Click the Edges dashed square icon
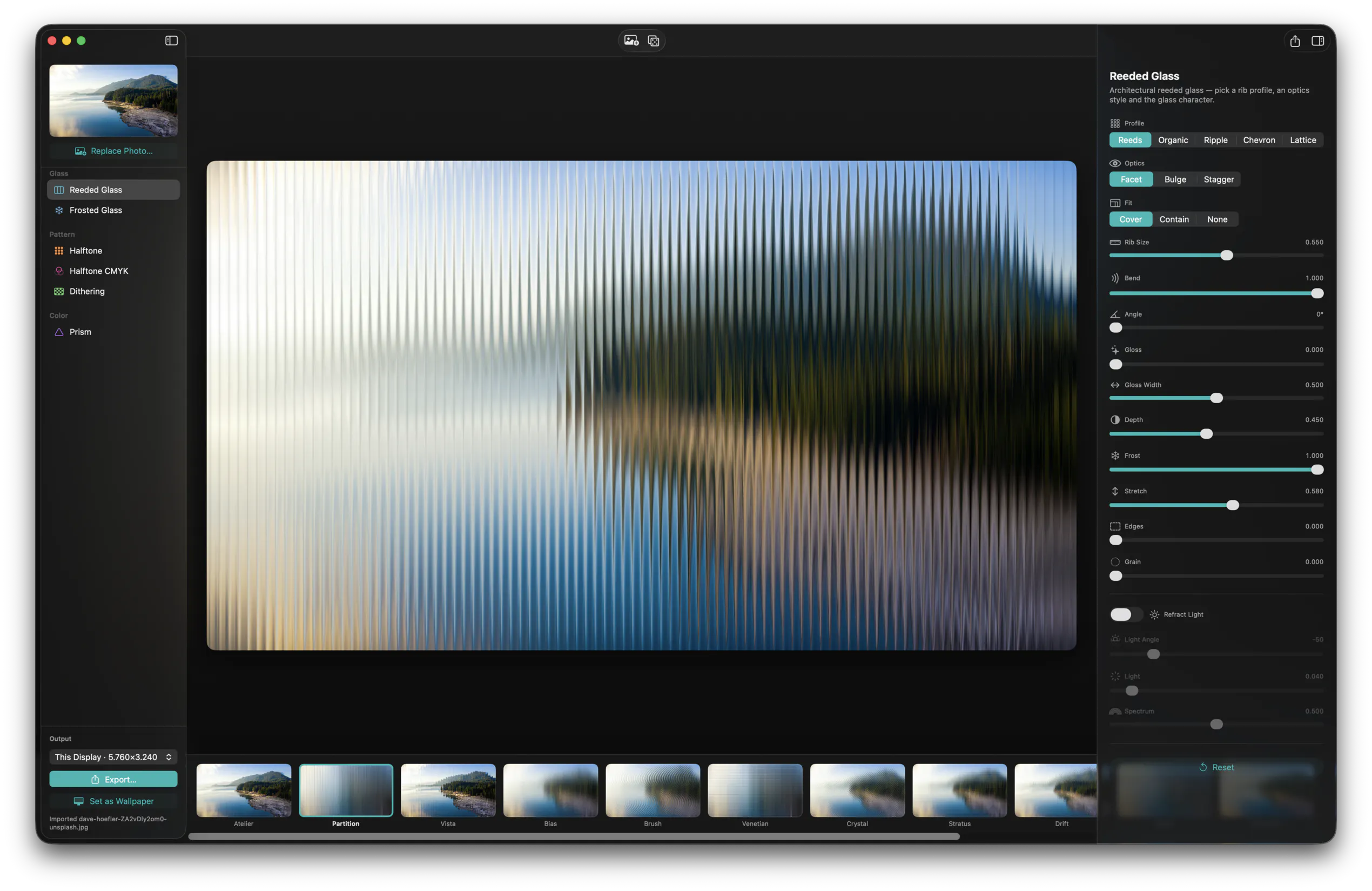The width and height of the screenshot is (1372, 891). [x=1115, y=526]
